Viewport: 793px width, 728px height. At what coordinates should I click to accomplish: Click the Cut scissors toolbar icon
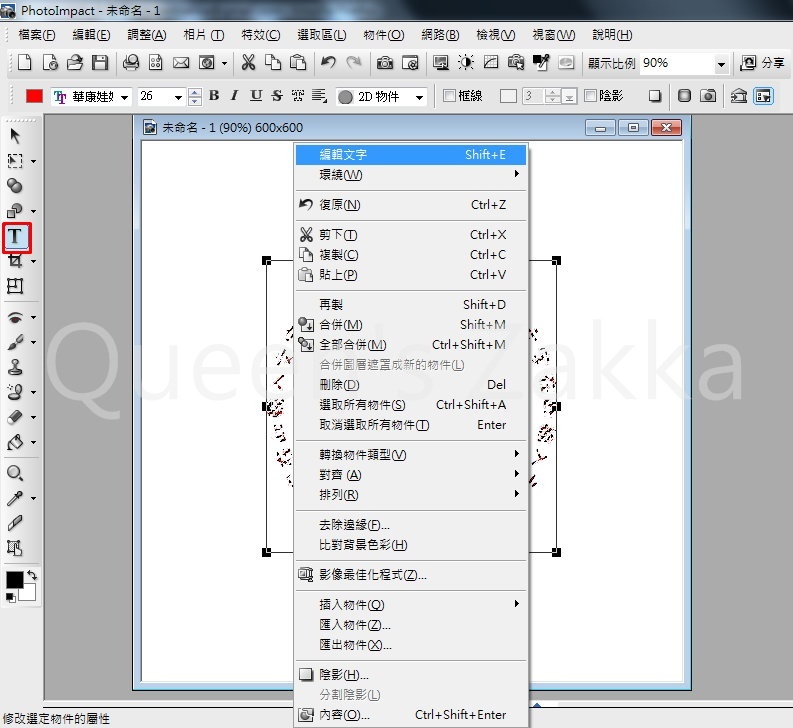[x=248, y=63]
